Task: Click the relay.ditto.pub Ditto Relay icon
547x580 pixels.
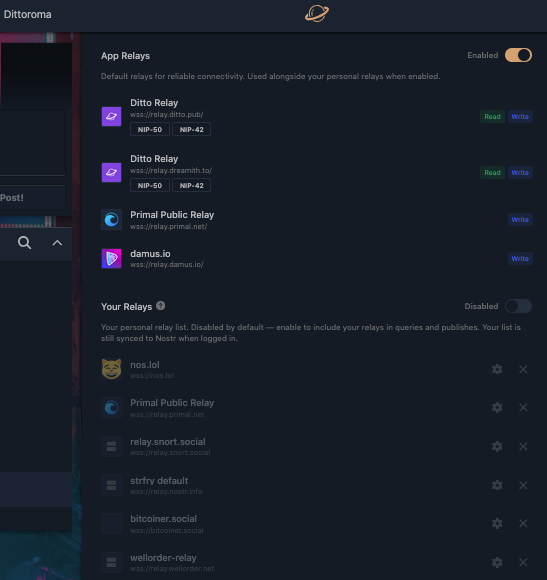Action: pyautogui.click(x=111, y=117)
